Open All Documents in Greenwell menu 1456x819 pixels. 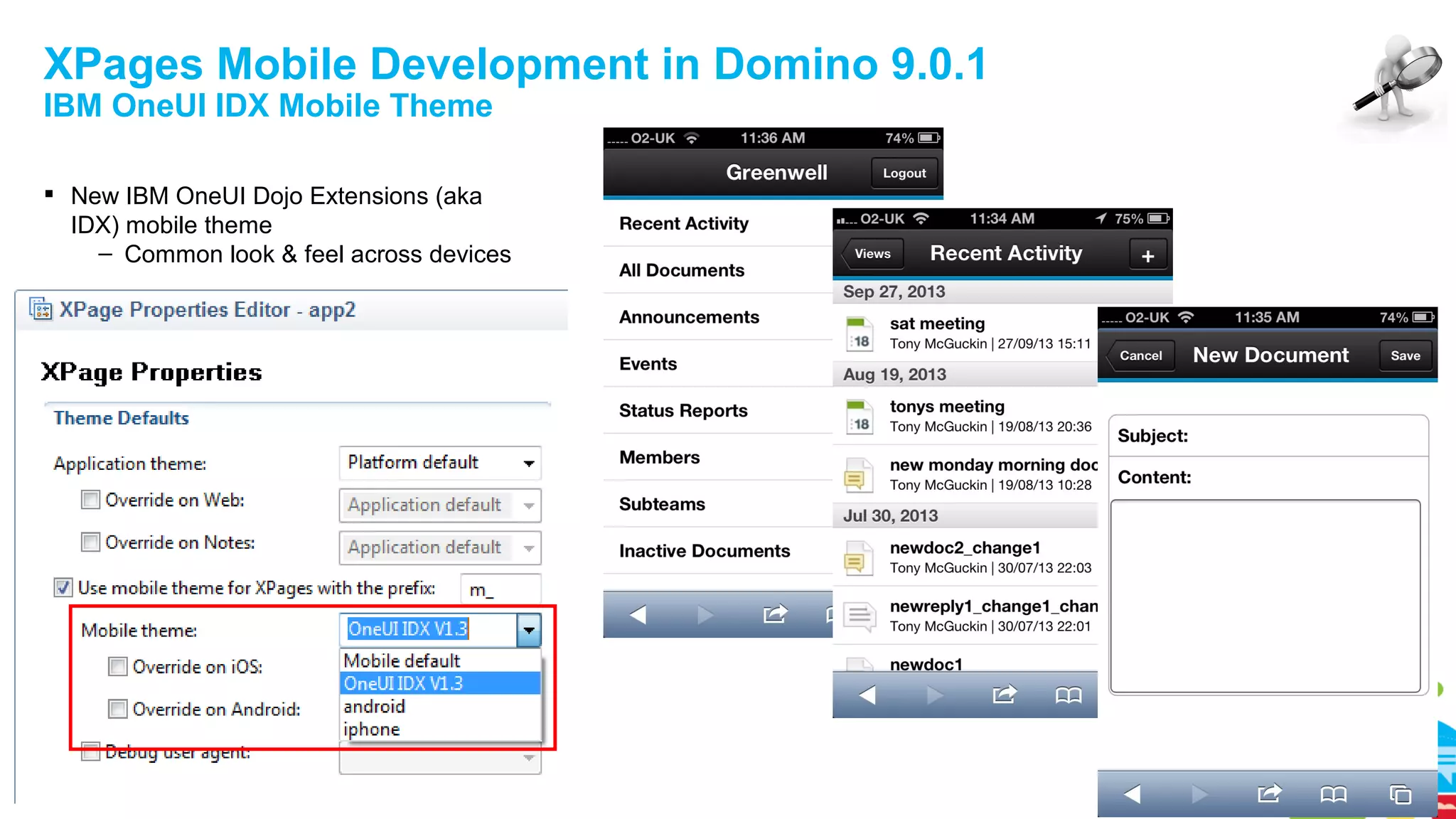coord(718,270)
